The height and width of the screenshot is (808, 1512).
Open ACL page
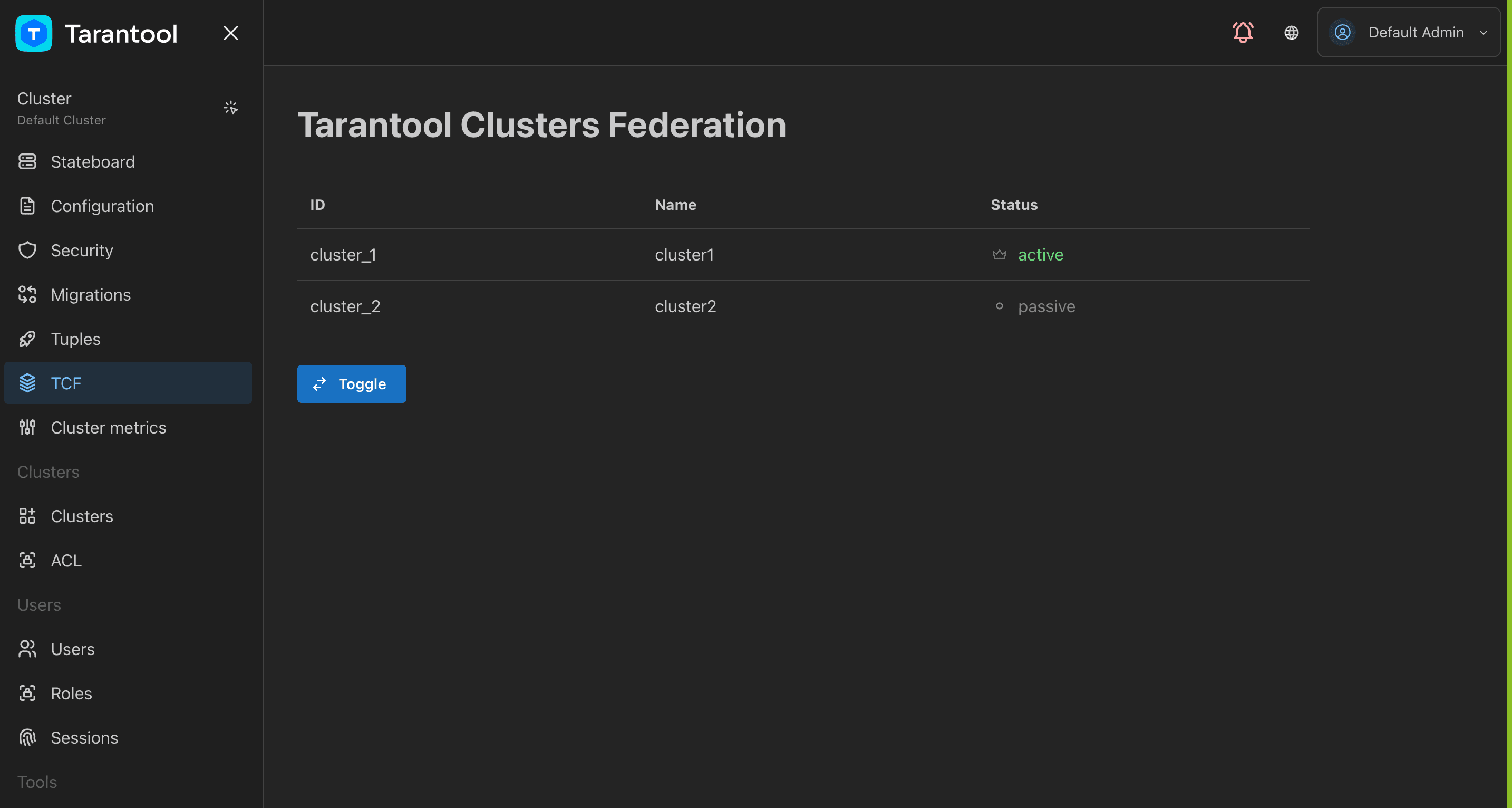pyautogui.click(x=128, y=560)
